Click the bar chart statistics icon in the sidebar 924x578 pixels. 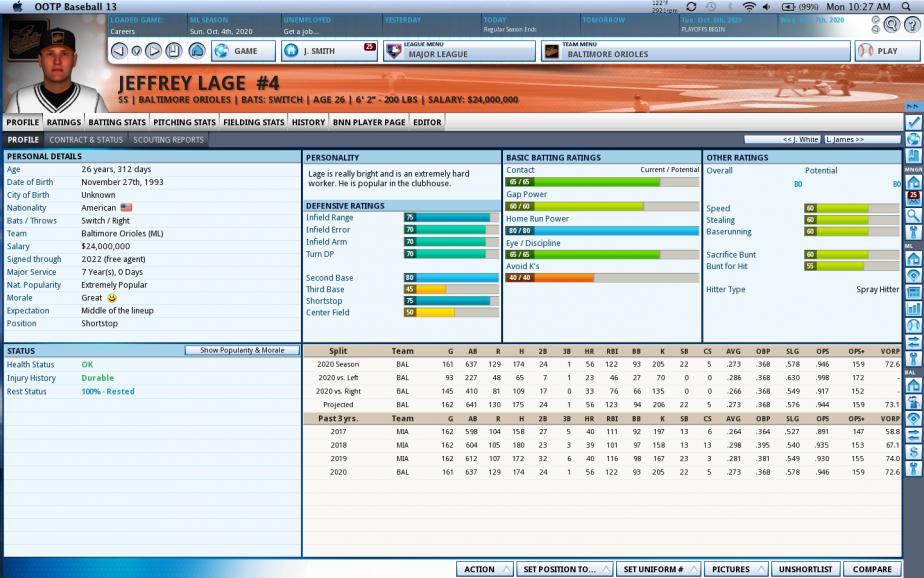click(913, 308)
